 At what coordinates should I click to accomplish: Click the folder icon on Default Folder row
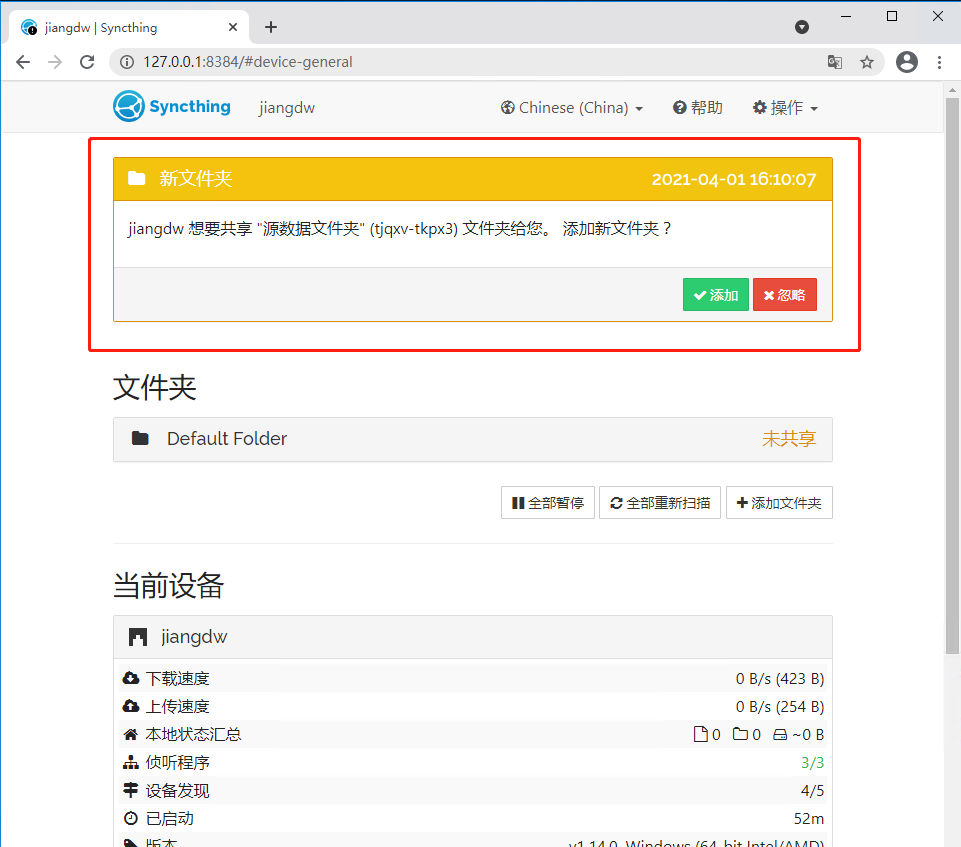click(140, 439)
